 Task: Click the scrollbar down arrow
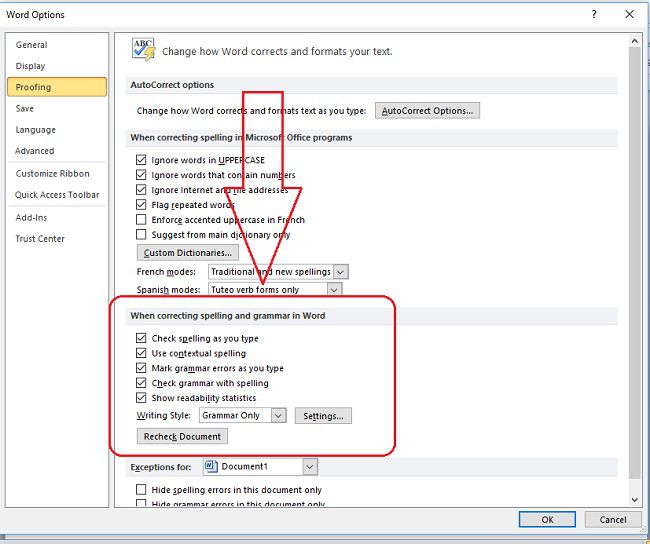point(635,500)
